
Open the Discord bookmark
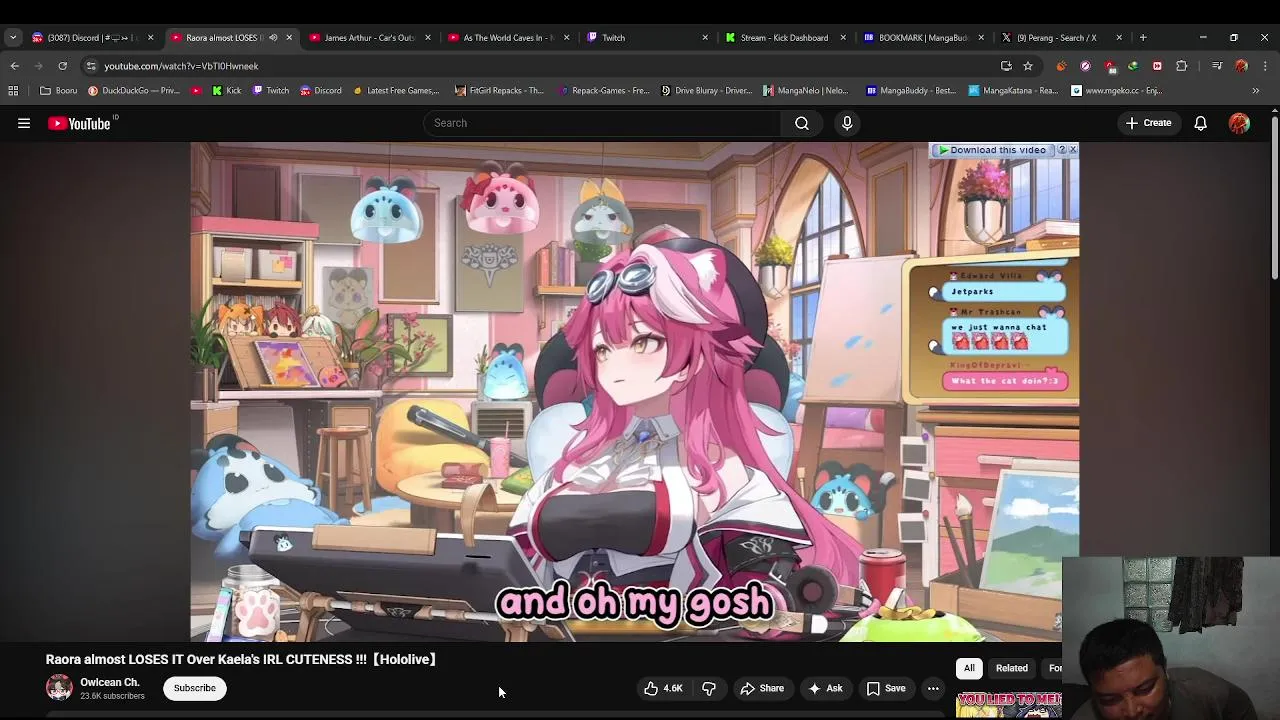coord(321,90)
